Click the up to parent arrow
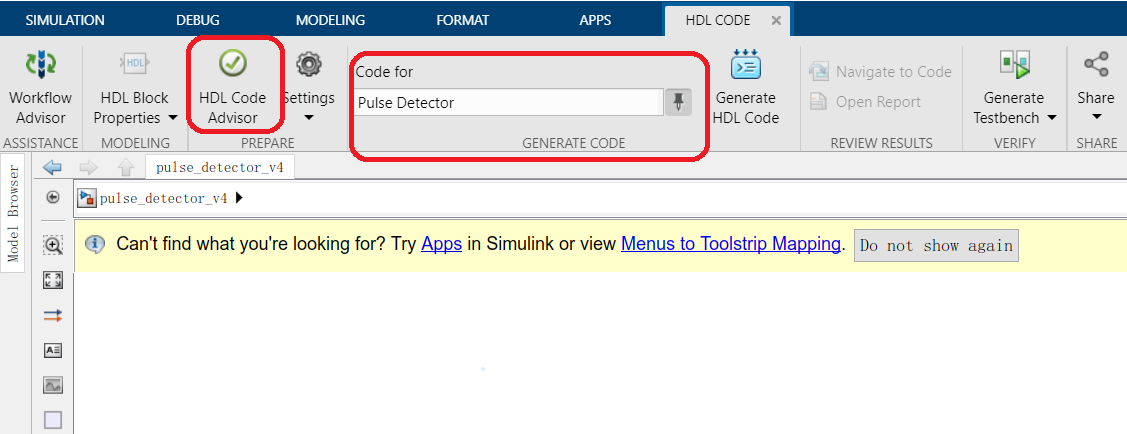This screenshot has width=1127, height=434. pyautogui.click(x=126, y=167)
